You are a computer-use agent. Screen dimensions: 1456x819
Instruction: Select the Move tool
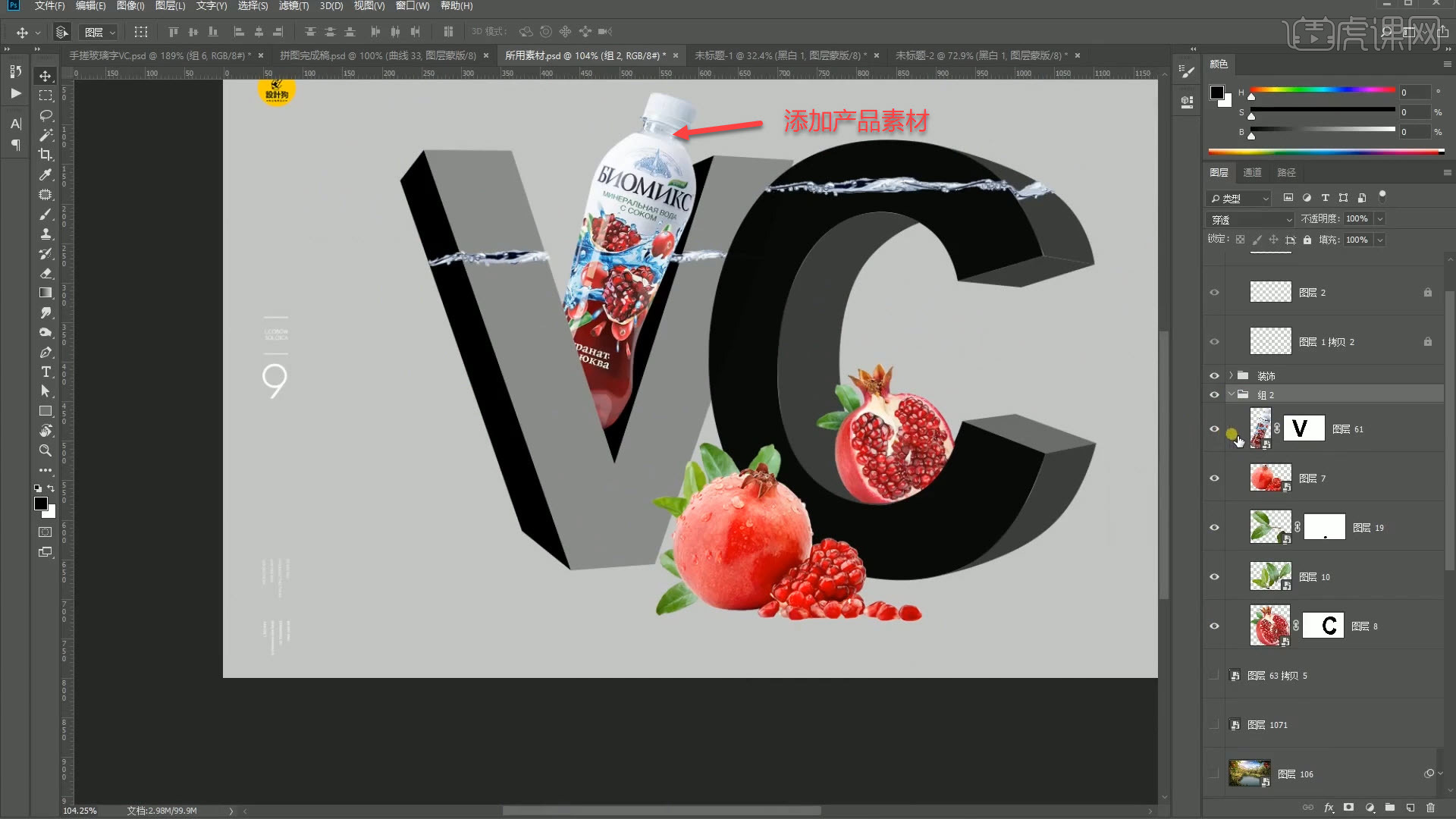[45, 76]
